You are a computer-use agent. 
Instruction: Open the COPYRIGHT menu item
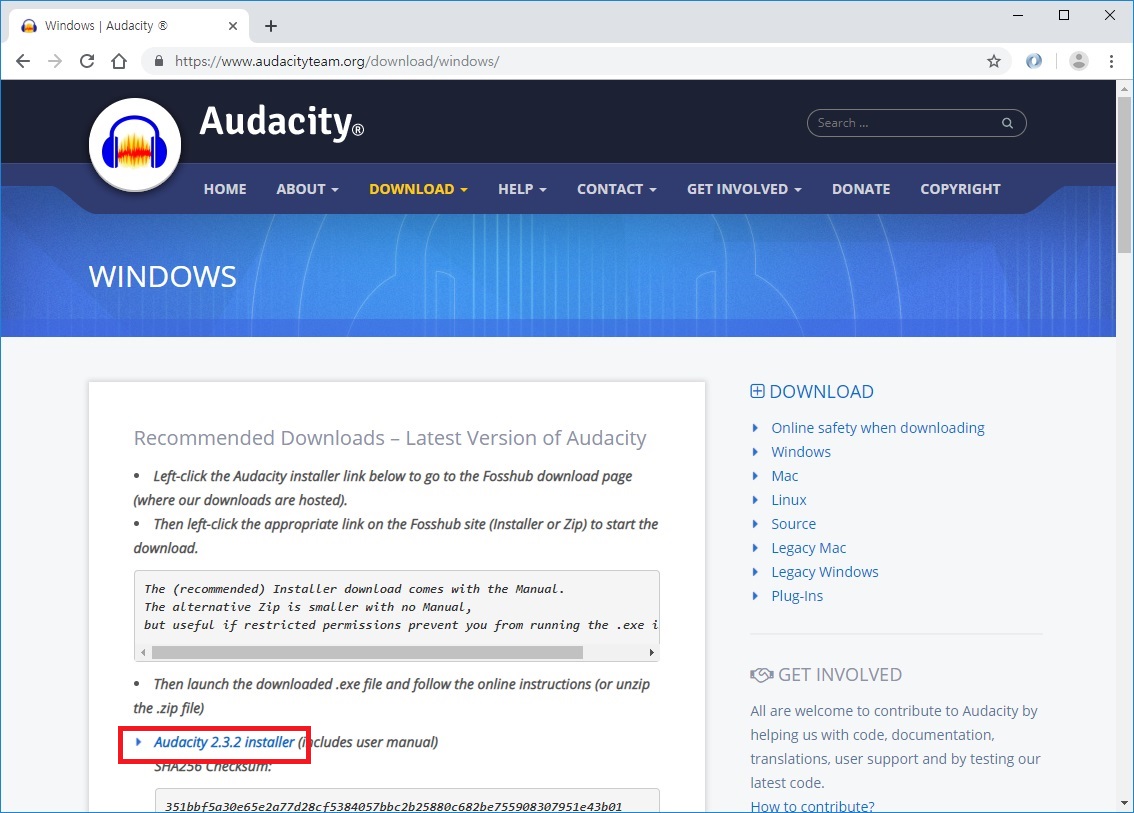click(x=960, y=189)
